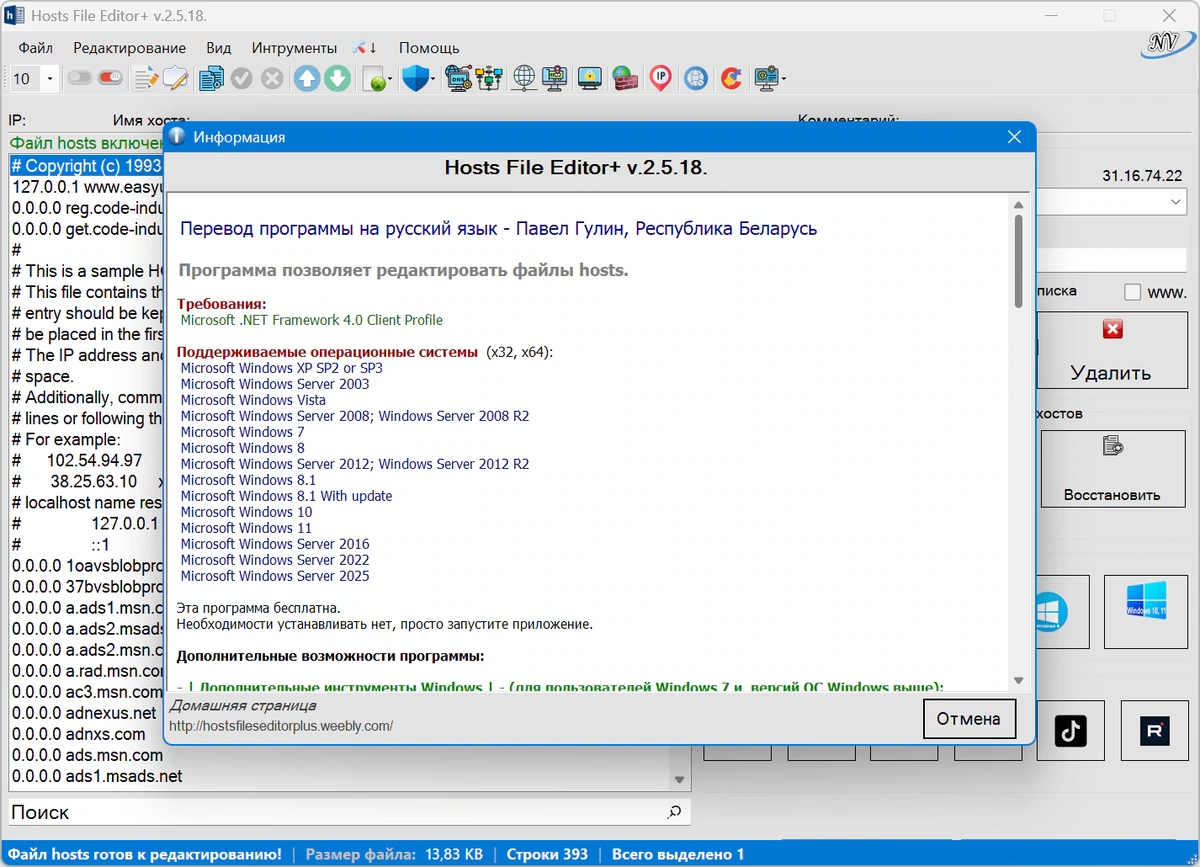Viewport: 1200px width, 867px height.
Task: Click the green circle page icon
Action: click(x=375, y=79)
